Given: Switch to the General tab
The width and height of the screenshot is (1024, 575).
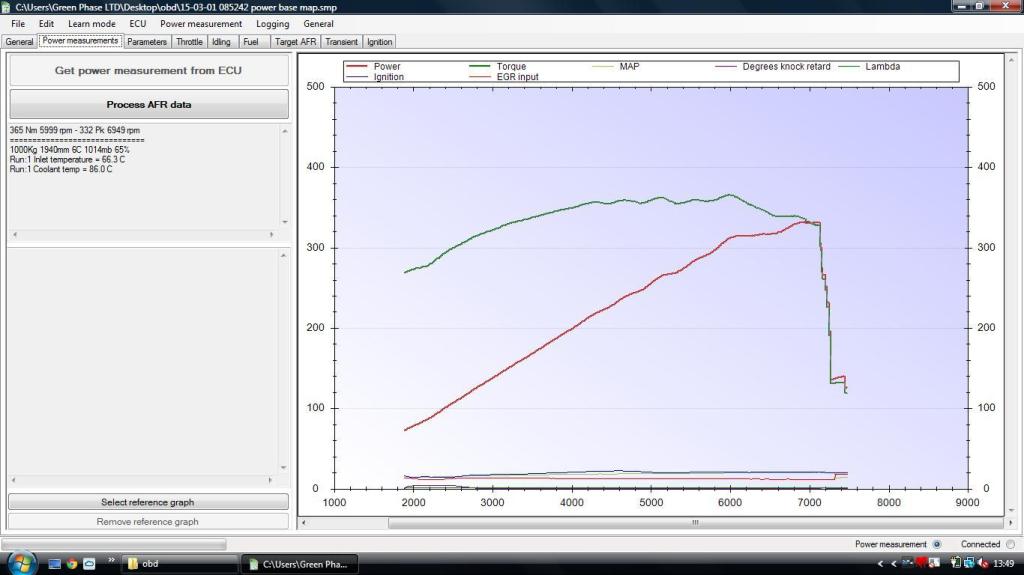Looking at the screenshot, I should [19, 42].
